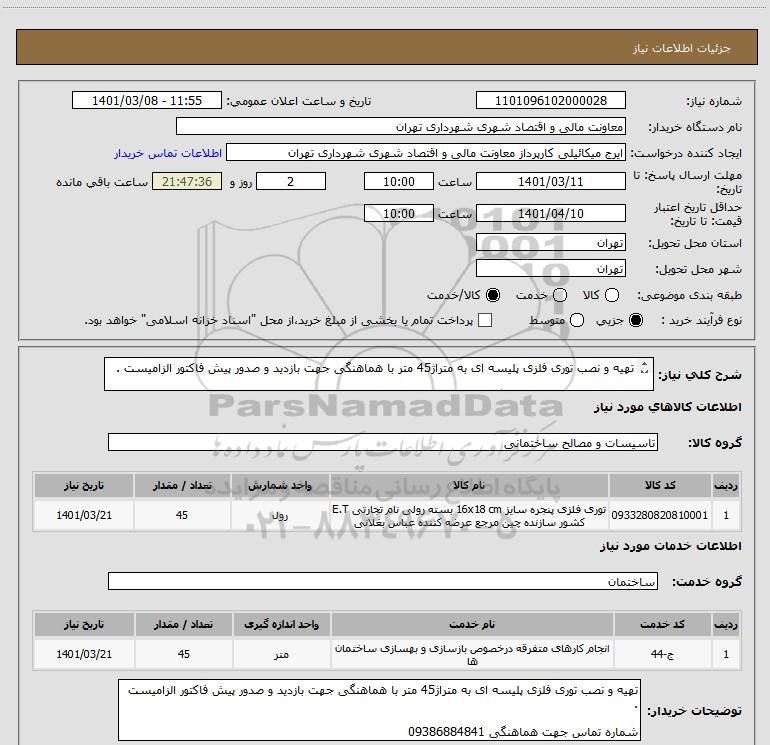Choose the متوسط purchase process option
Screen dimensions: 770x745
[x=577, y=320]
